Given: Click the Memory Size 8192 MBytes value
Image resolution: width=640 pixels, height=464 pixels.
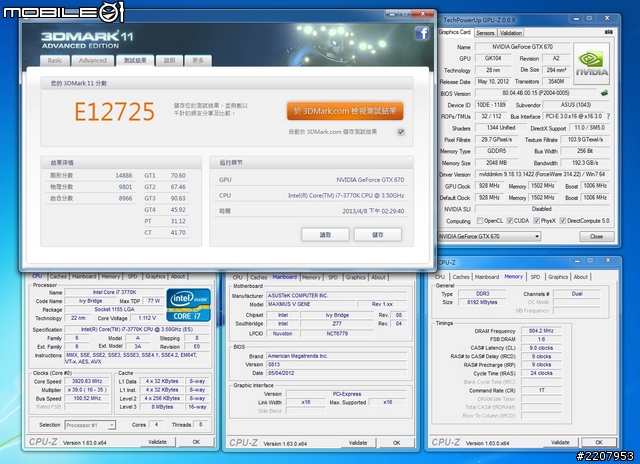Looking at the screenshot, I should [482, 302].
